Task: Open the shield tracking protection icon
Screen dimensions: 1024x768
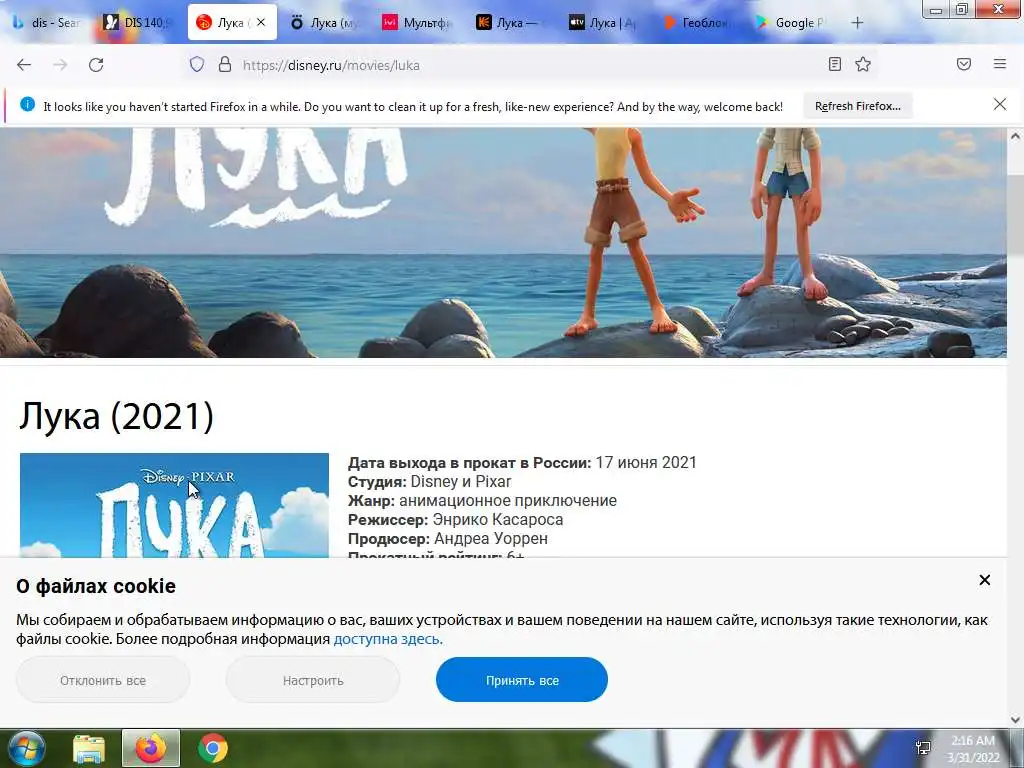Action: [x=197, y=65]
